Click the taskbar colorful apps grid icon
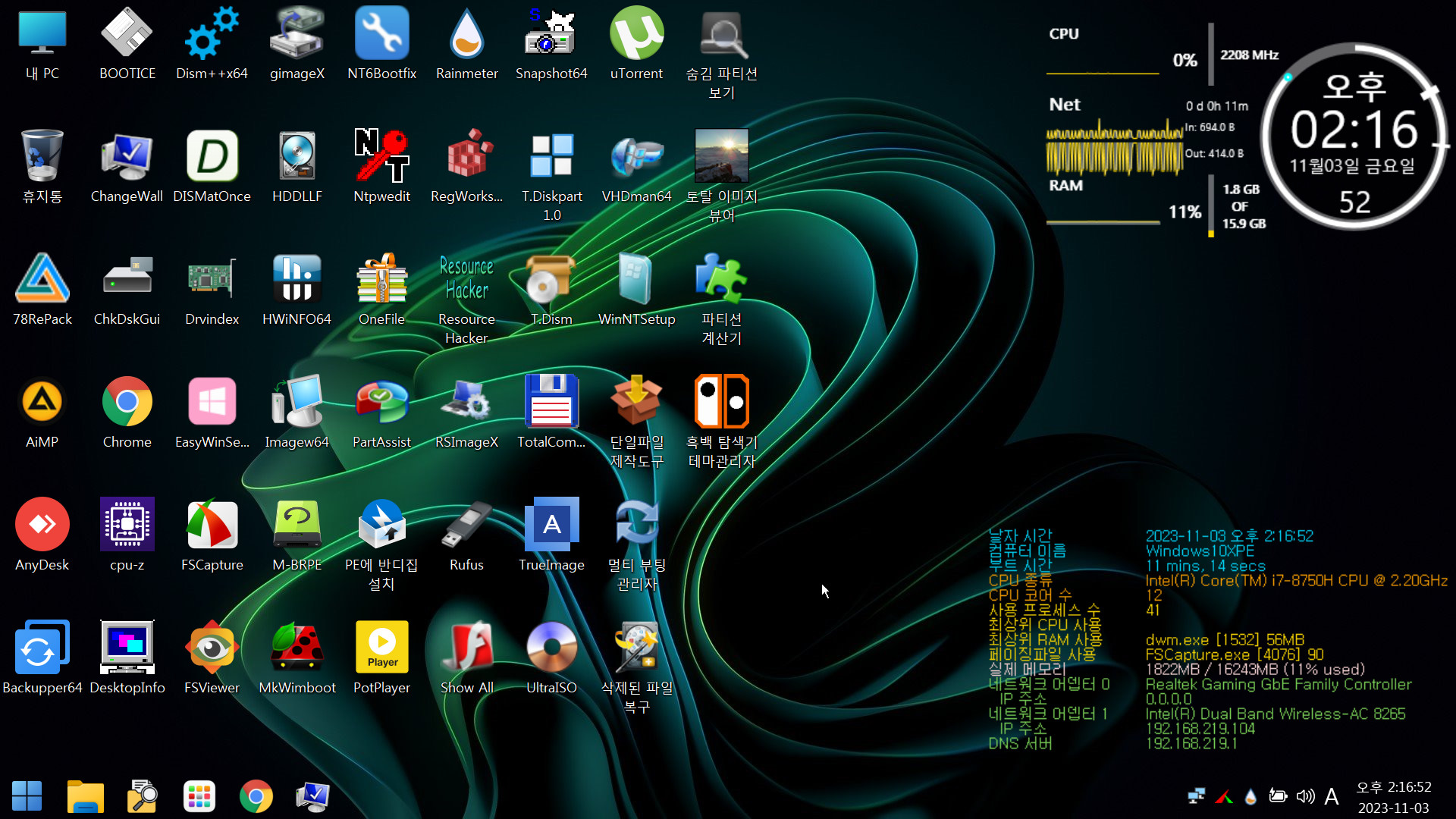Viewport: 1456px width, 819px height. pos(199,796)
